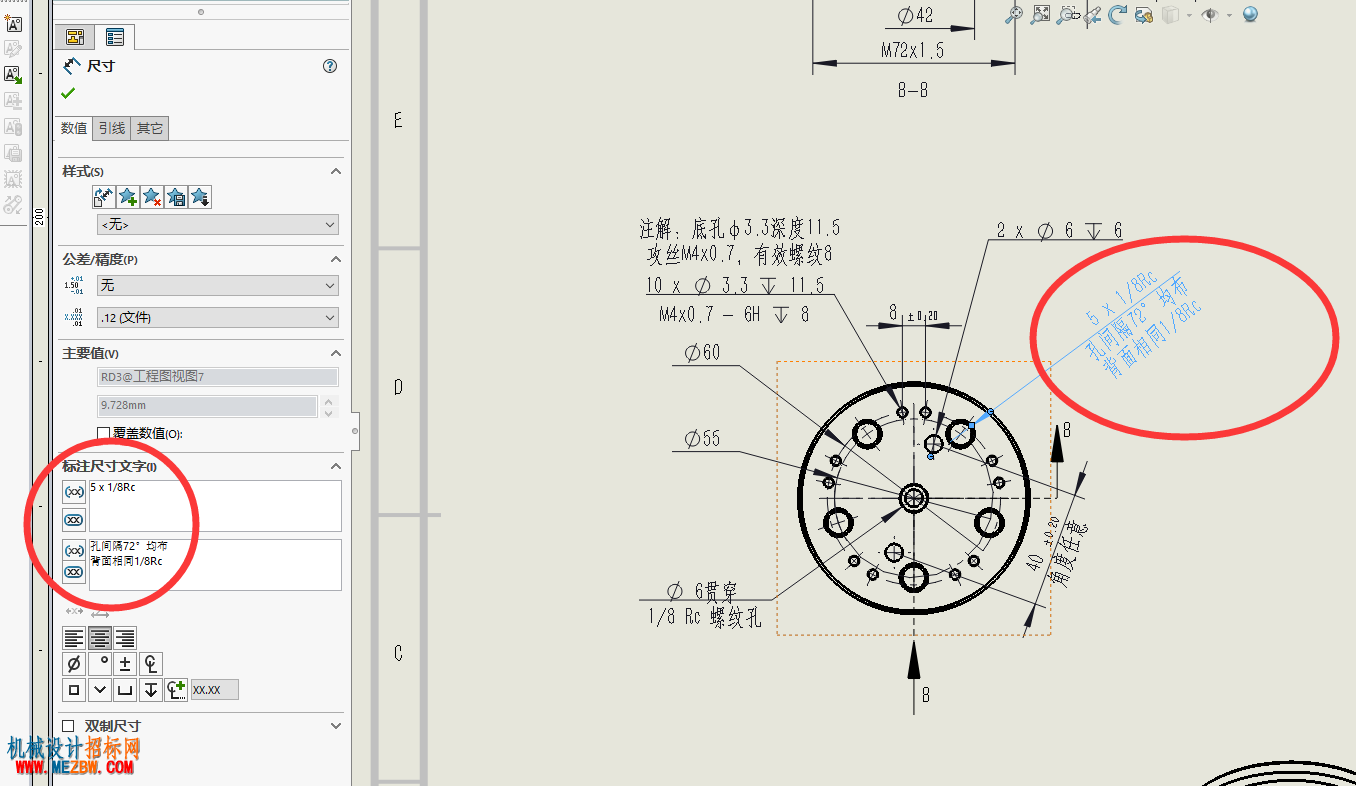Open the FeatureManager design tree tab

pos(75,38)
